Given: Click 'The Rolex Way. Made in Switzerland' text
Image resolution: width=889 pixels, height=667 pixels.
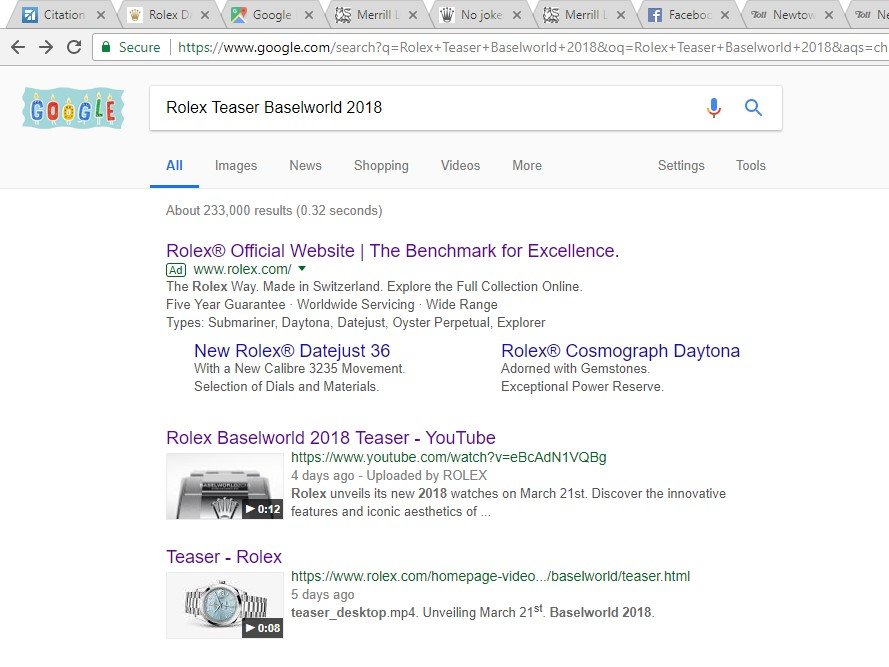Looking at the screenshot, I should coord(374,286).
